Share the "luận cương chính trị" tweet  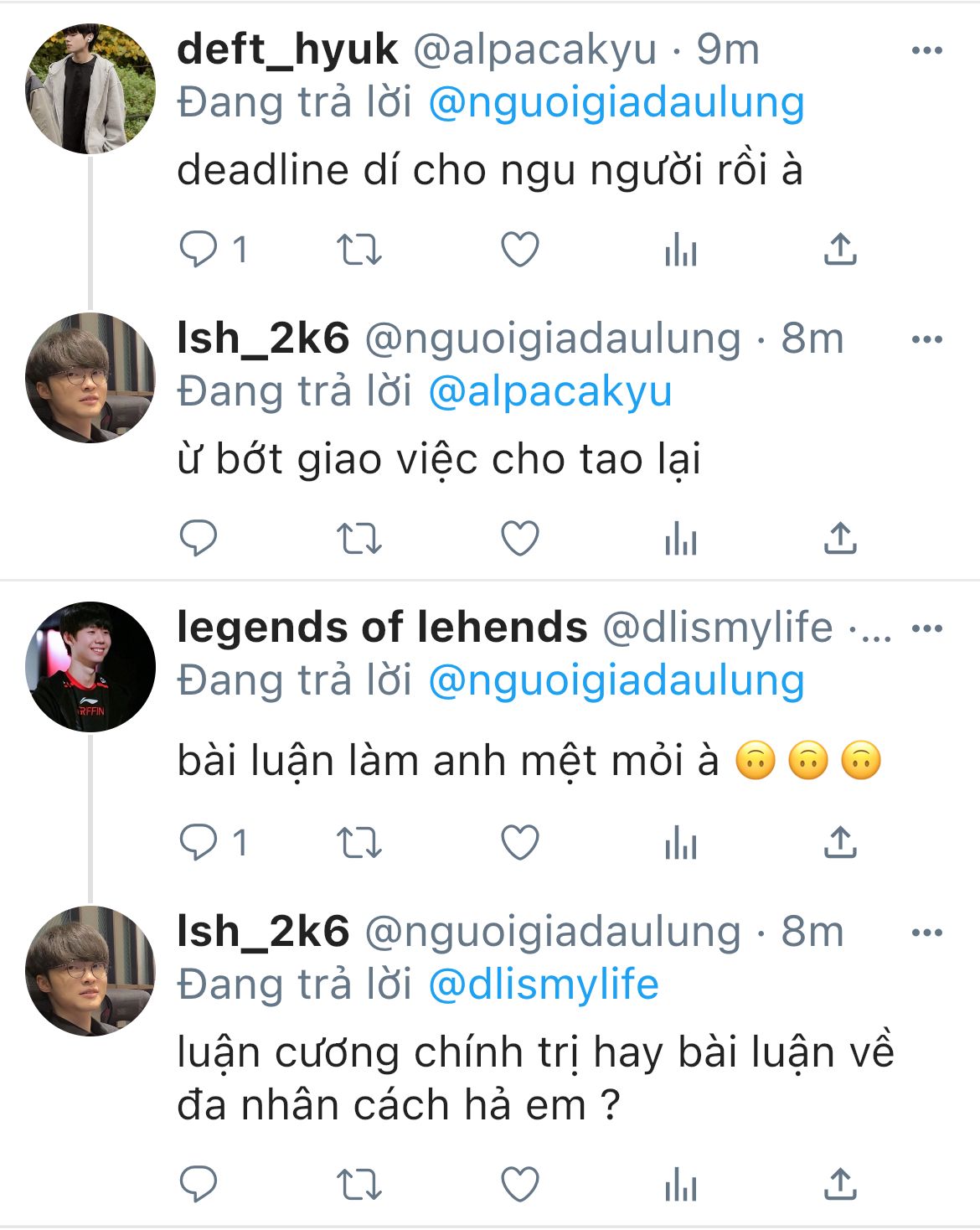click(x=840, y=1184)
